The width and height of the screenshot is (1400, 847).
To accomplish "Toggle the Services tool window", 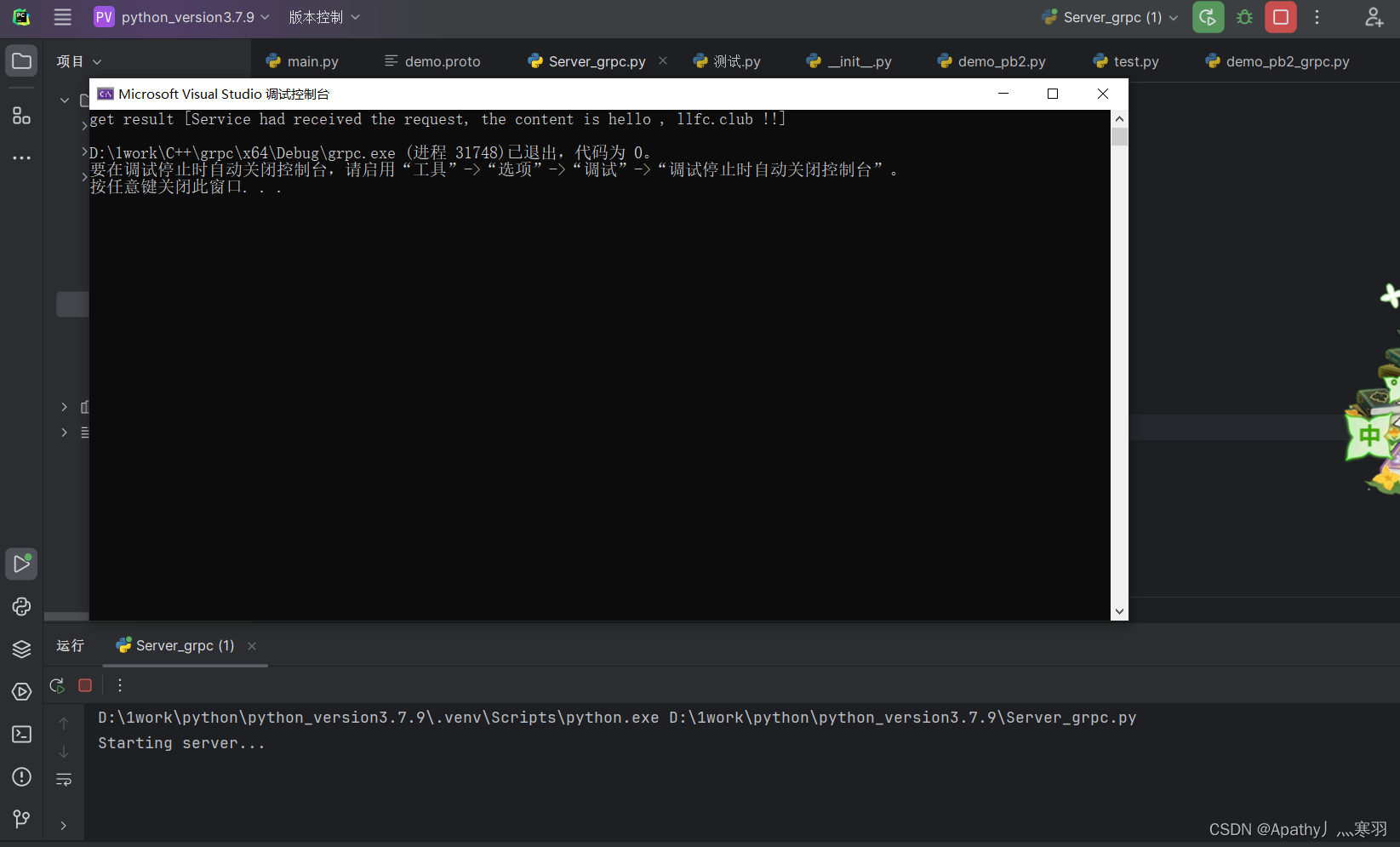I will [21, 691].
